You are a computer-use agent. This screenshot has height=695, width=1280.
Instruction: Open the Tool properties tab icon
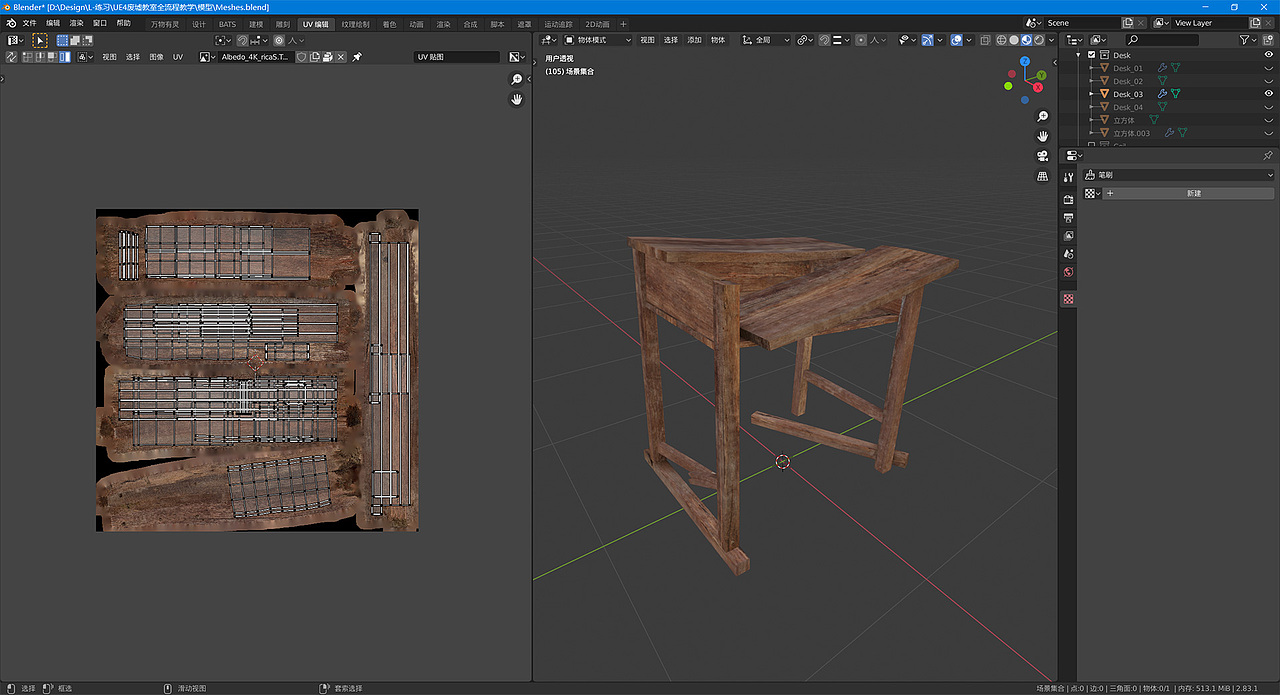1068,177
